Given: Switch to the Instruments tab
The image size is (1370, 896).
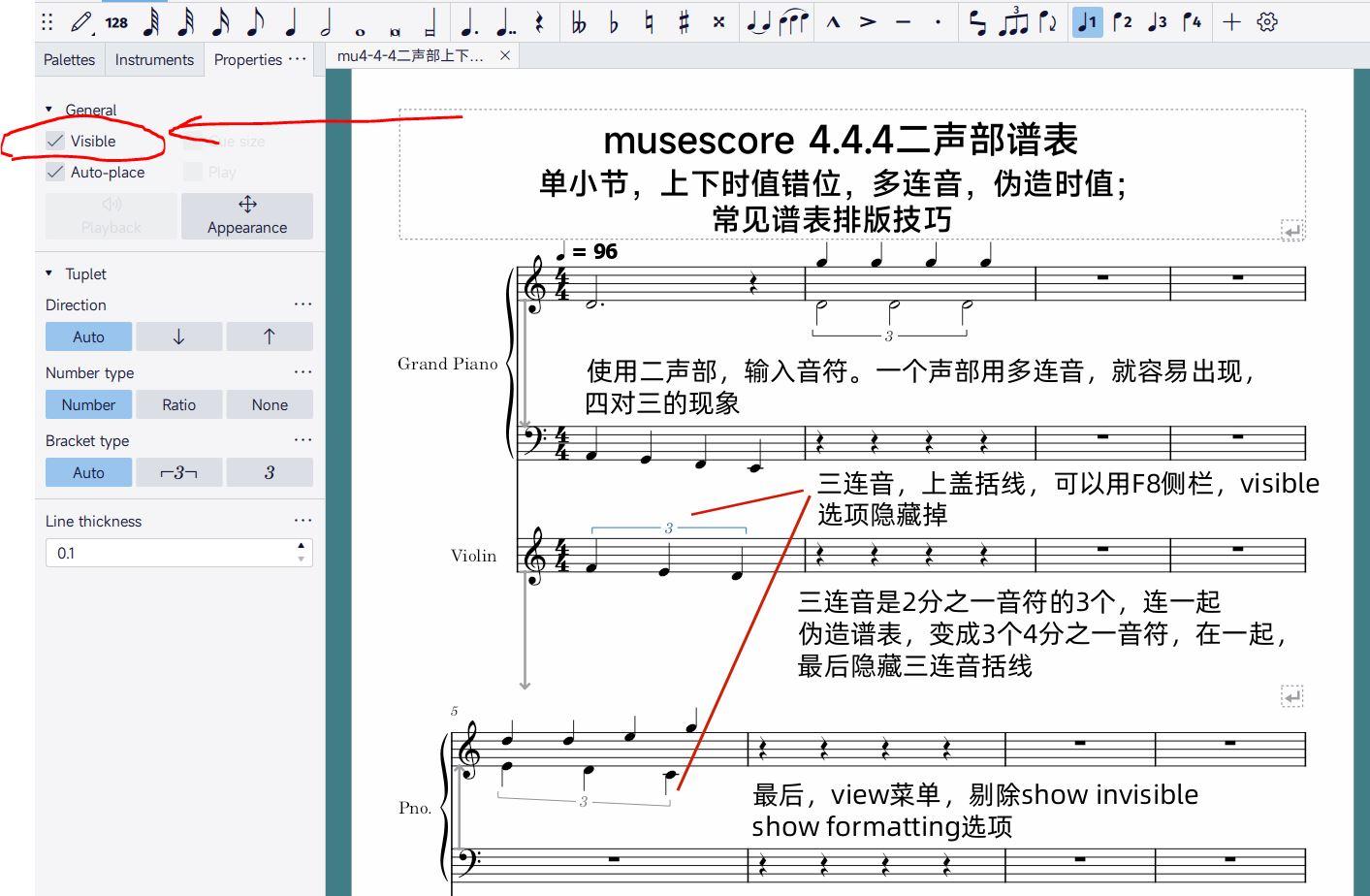Looking at the screenshot, I should pos(154,59).
